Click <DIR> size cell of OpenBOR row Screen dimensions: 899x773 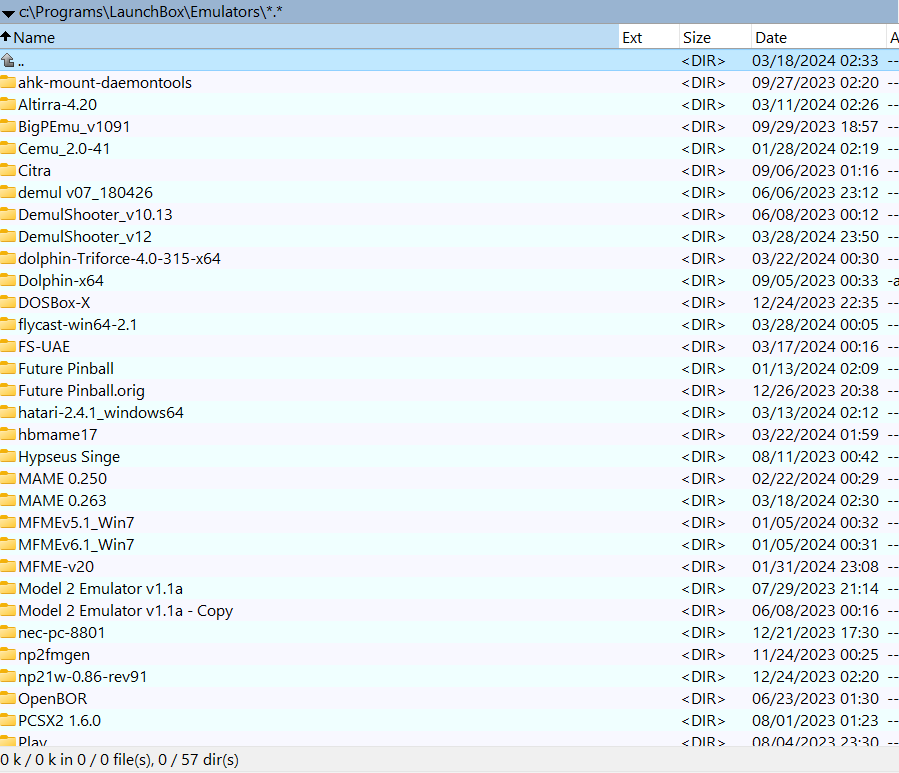coord(703,698)
